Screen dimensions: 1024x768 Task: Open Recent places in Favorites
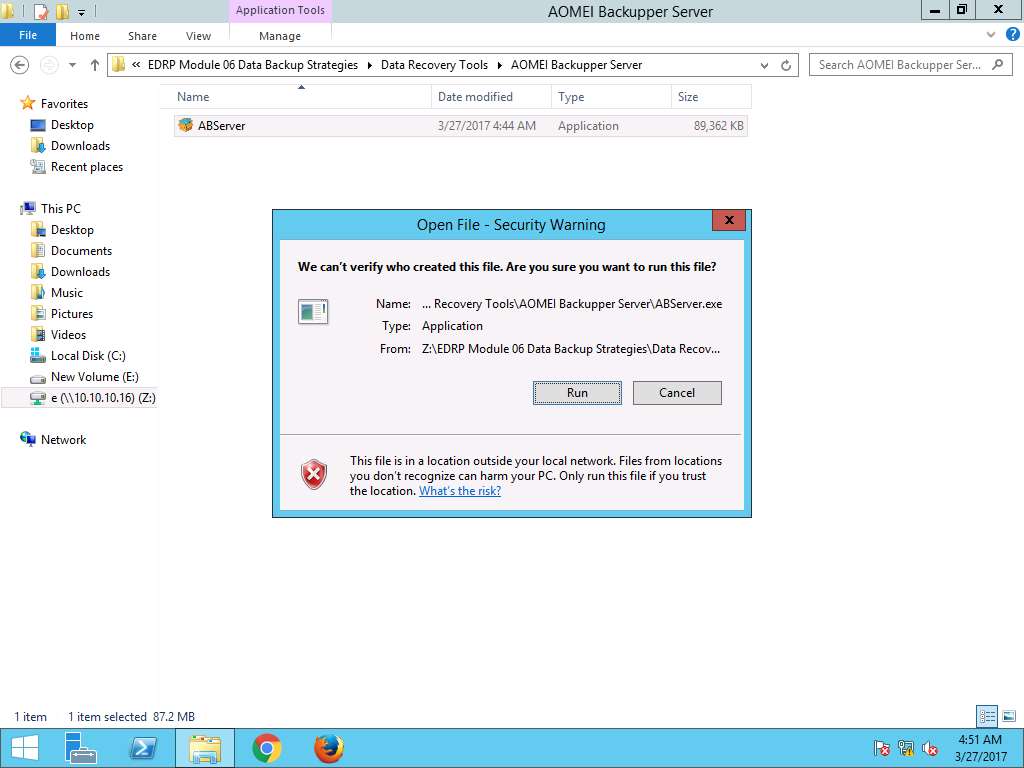point(86,167)
